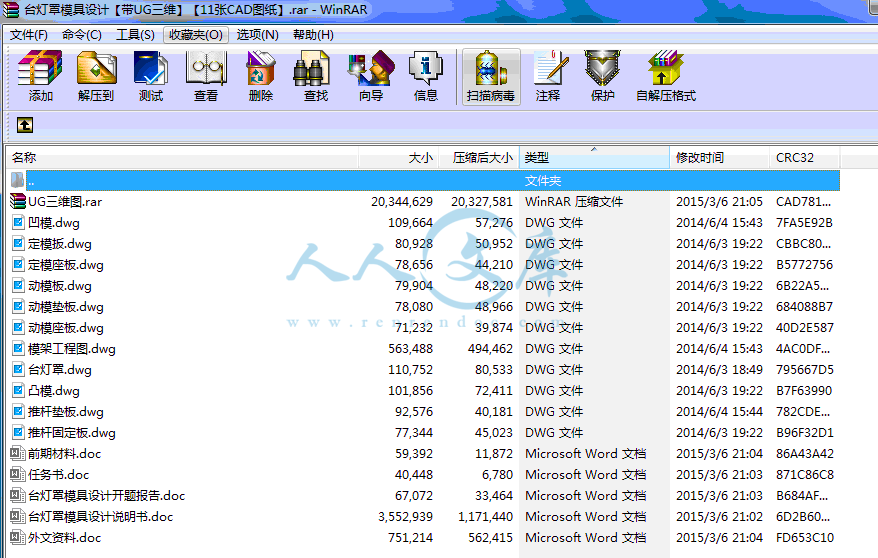Click the Find (查找) binoculars icon
878x558 pixels.
311,68
